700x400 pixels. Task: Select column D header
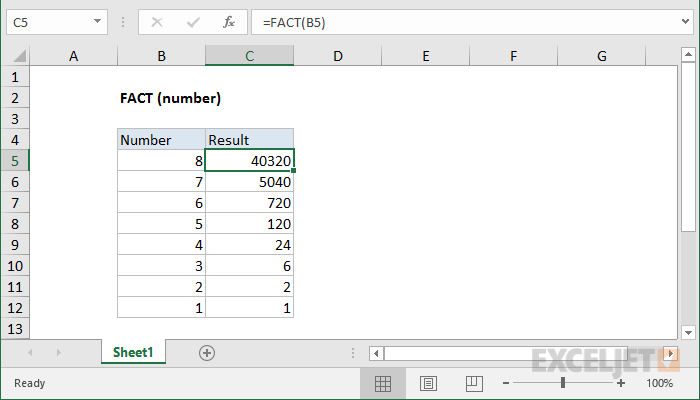pyautogui.click(x=338, y=56)
